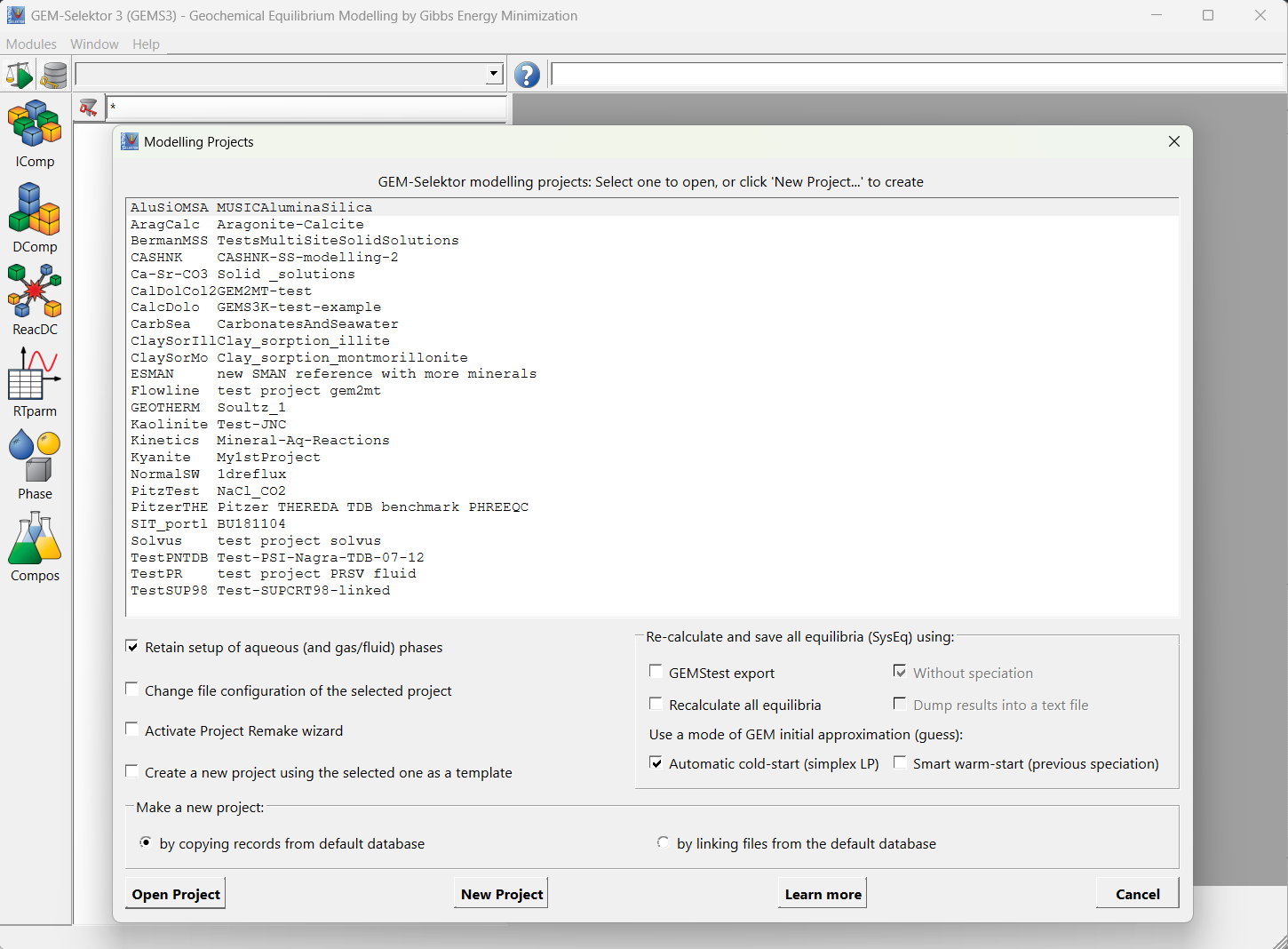
Task: Select the CalDolCol2 GEM2MT-test project
Action: pos(652,291)
